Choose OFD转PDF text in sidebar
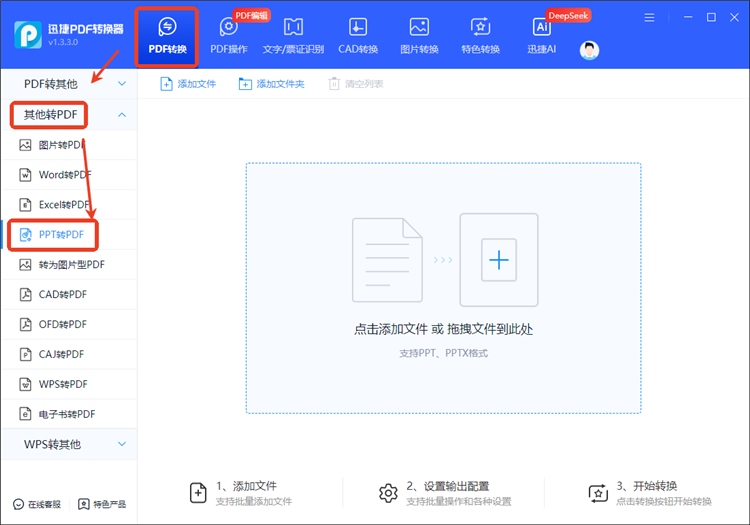The image size is (750, 525). point(63,324)
